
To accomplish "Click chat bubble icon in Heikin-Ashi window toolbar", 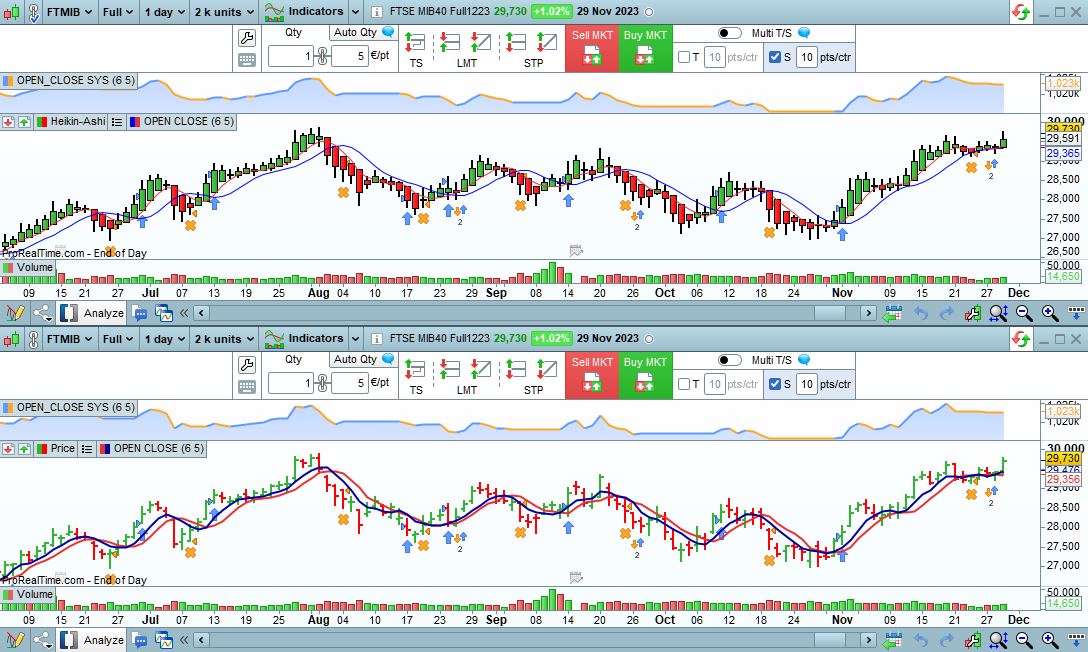I will [x=139, y=314].
